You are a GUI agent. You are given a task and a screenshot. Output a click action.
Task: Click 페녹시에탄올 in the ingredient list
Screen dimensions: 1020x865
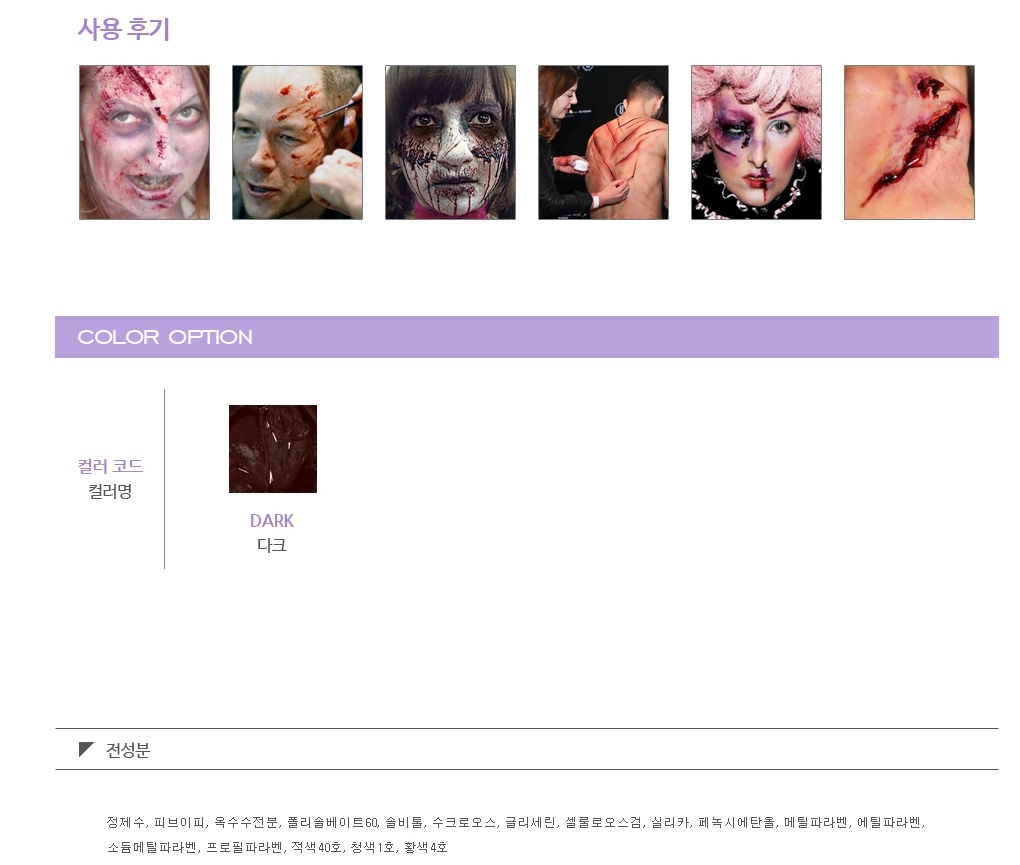pyautogui.click(x=736, y=822)
